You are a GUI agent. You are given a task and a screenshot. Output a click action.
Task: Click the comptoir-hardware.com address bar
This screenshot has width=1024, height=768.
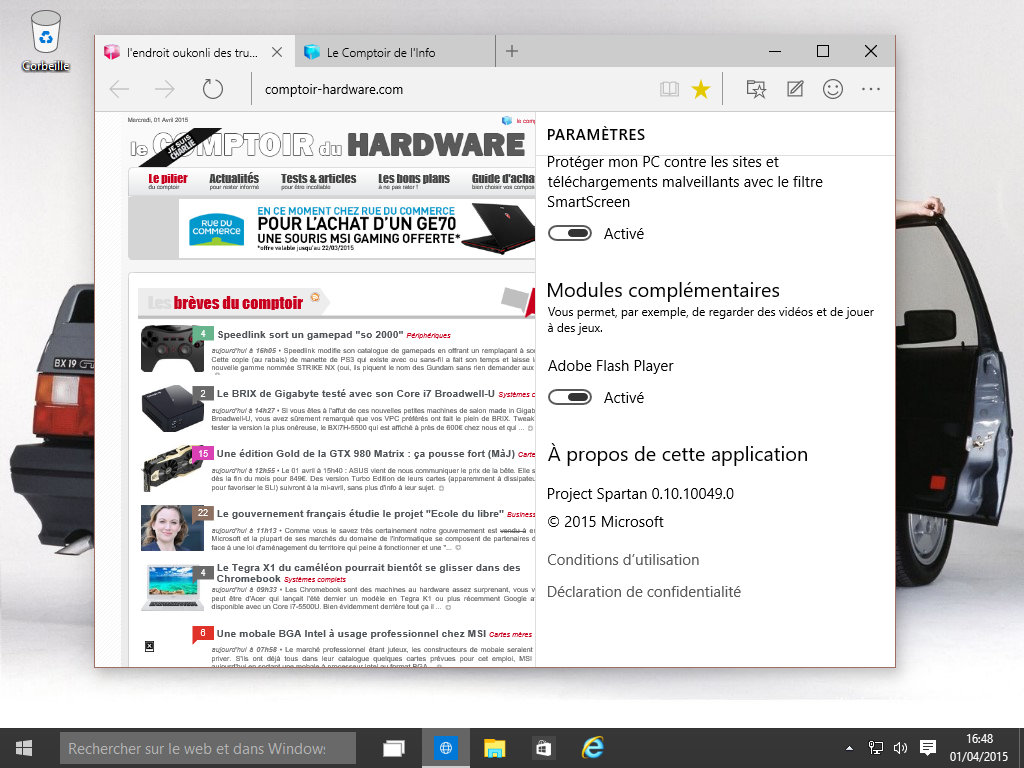450,89
